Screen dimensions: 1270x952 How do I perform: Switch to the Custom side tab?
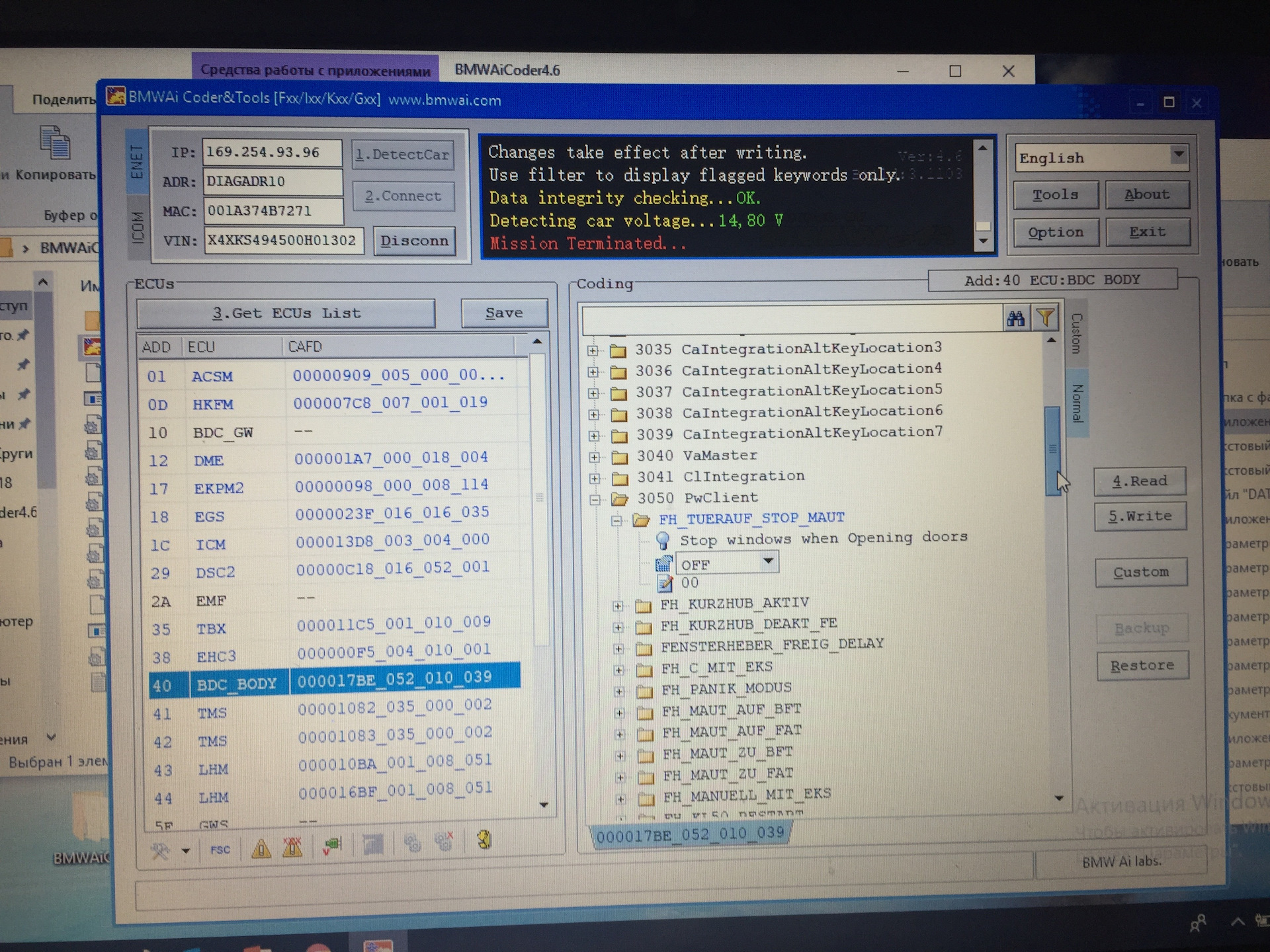(1076, 334)
